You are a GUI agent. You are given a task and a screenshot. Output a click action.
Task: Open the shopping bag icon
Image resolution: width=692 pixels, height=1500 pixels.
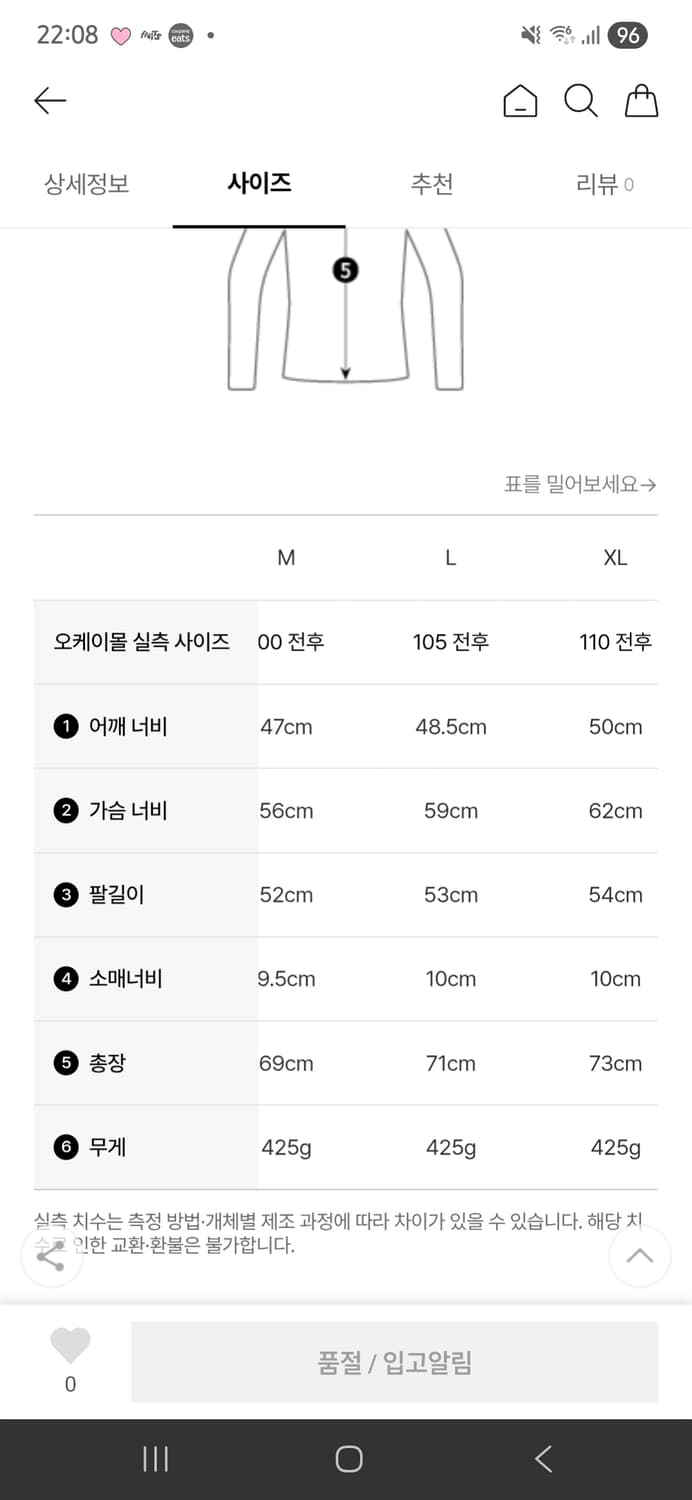point(641,100)
